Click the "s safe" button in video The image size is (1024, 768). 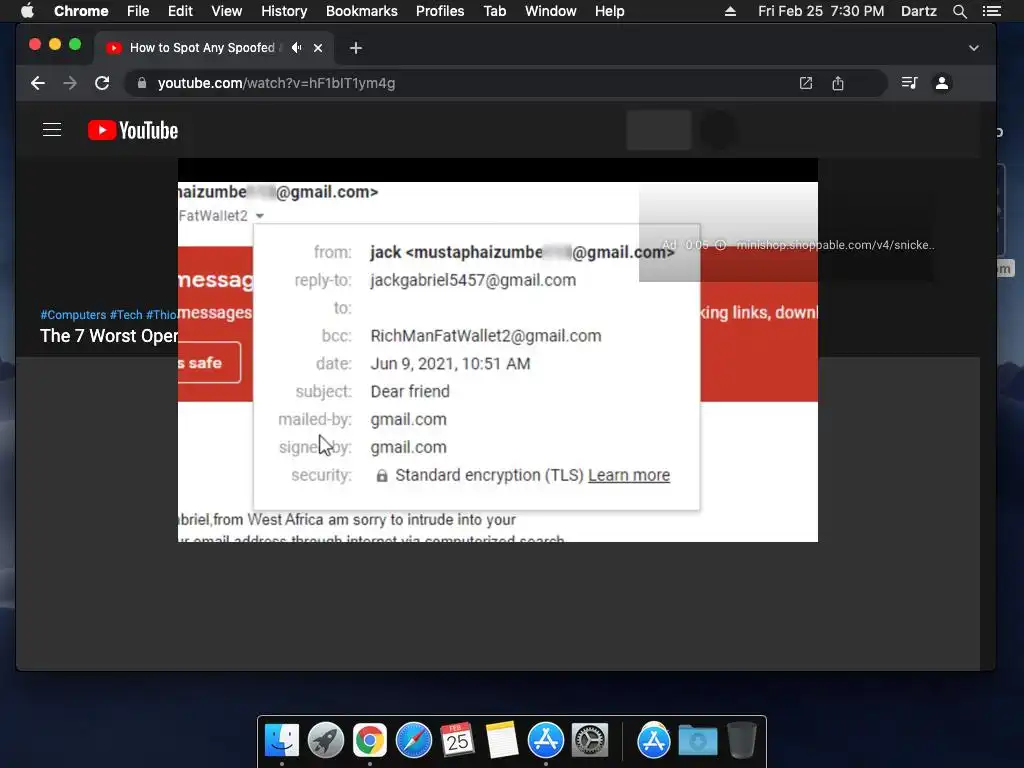[x=209, y=362]
